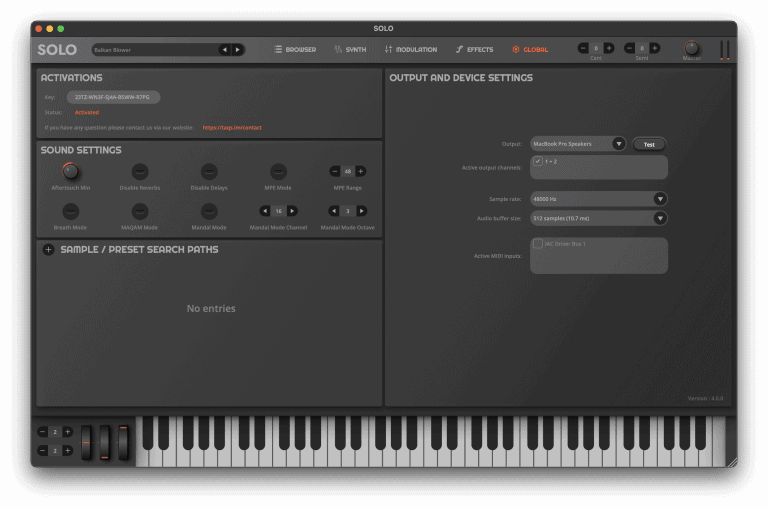Increase MPE Range with plus button
This screenshot has width=768, height=508.
361,171
